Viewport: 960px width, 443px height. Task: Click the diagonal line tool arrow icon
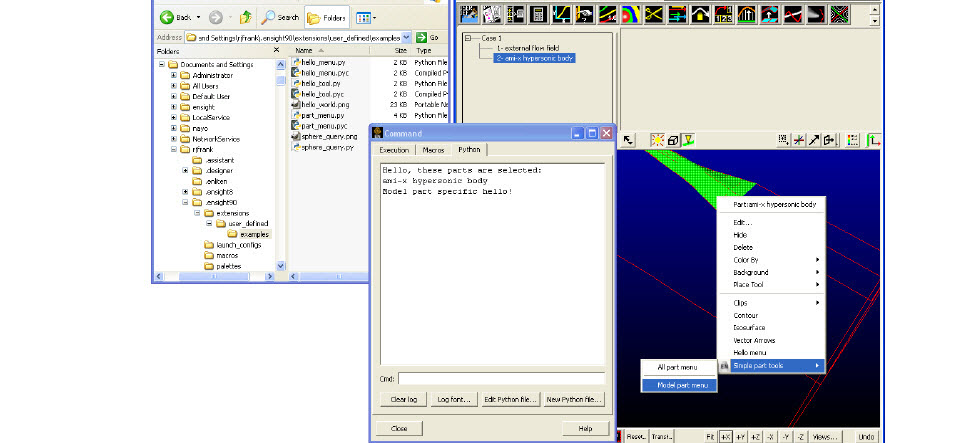814,140
